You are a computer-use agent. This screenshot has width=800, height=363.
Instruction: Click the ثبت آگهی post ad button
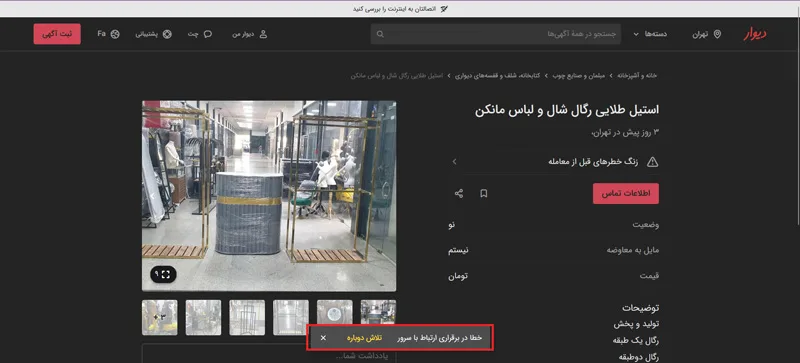click(x=57, y=34)
